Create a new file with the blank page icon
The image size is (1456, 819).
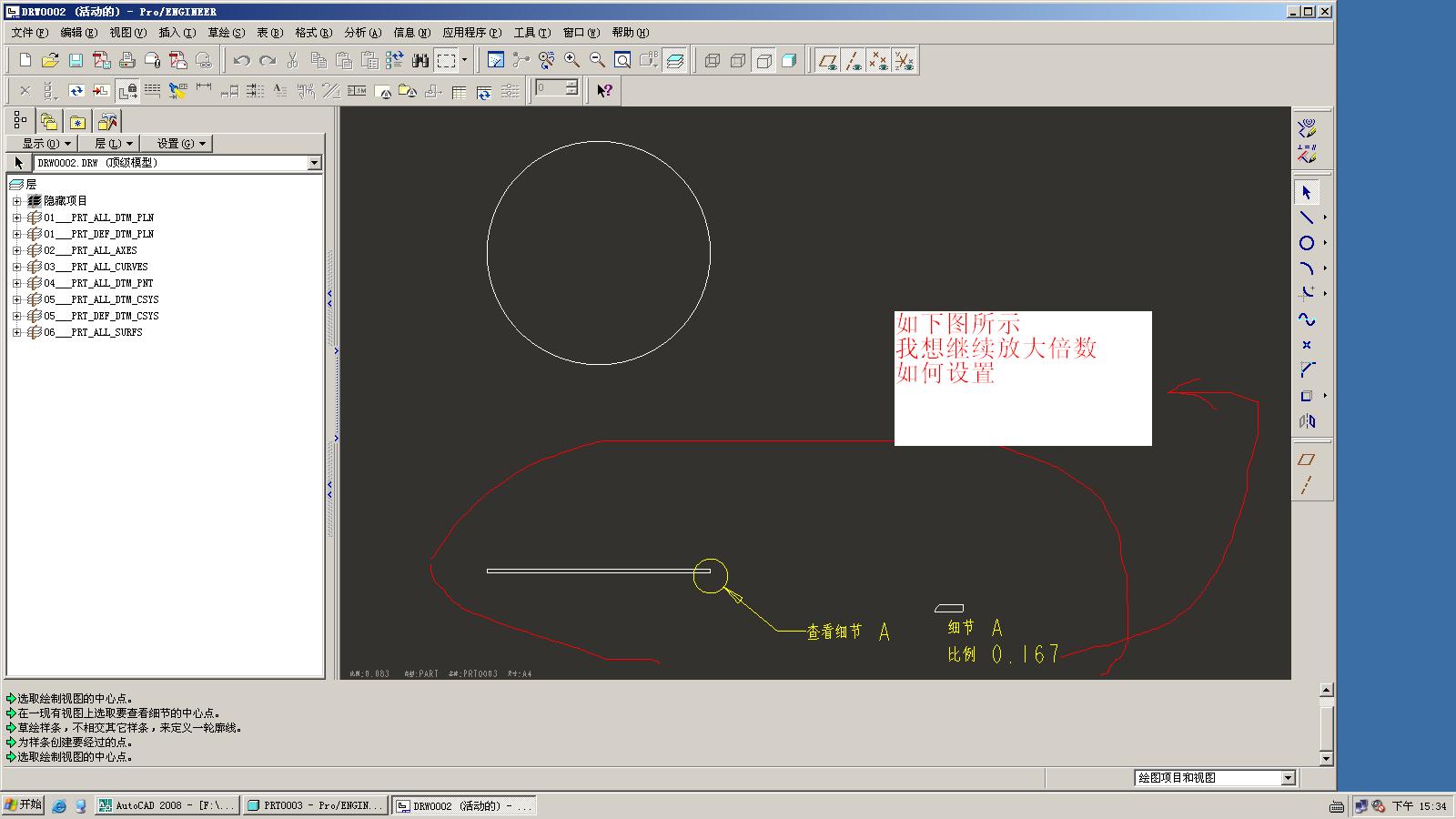(x=25, y=61)
